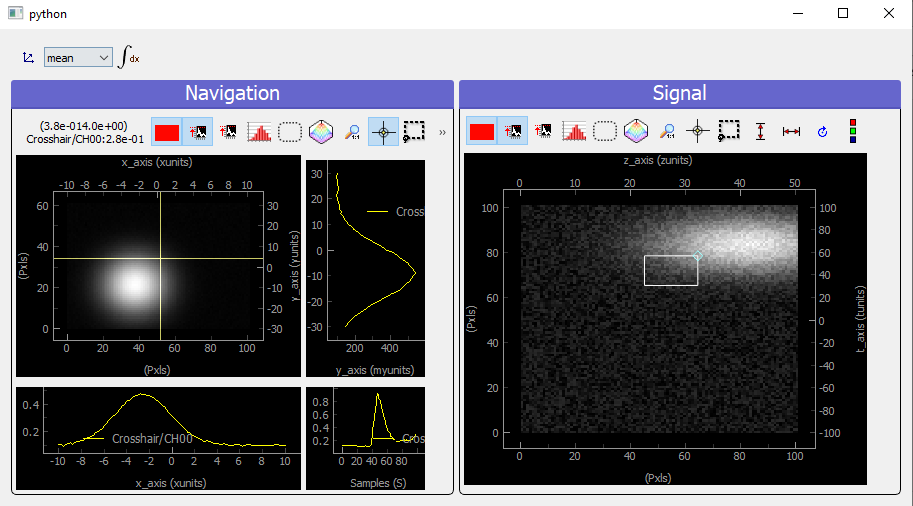Click the integral dx icon

click(129, 57)
